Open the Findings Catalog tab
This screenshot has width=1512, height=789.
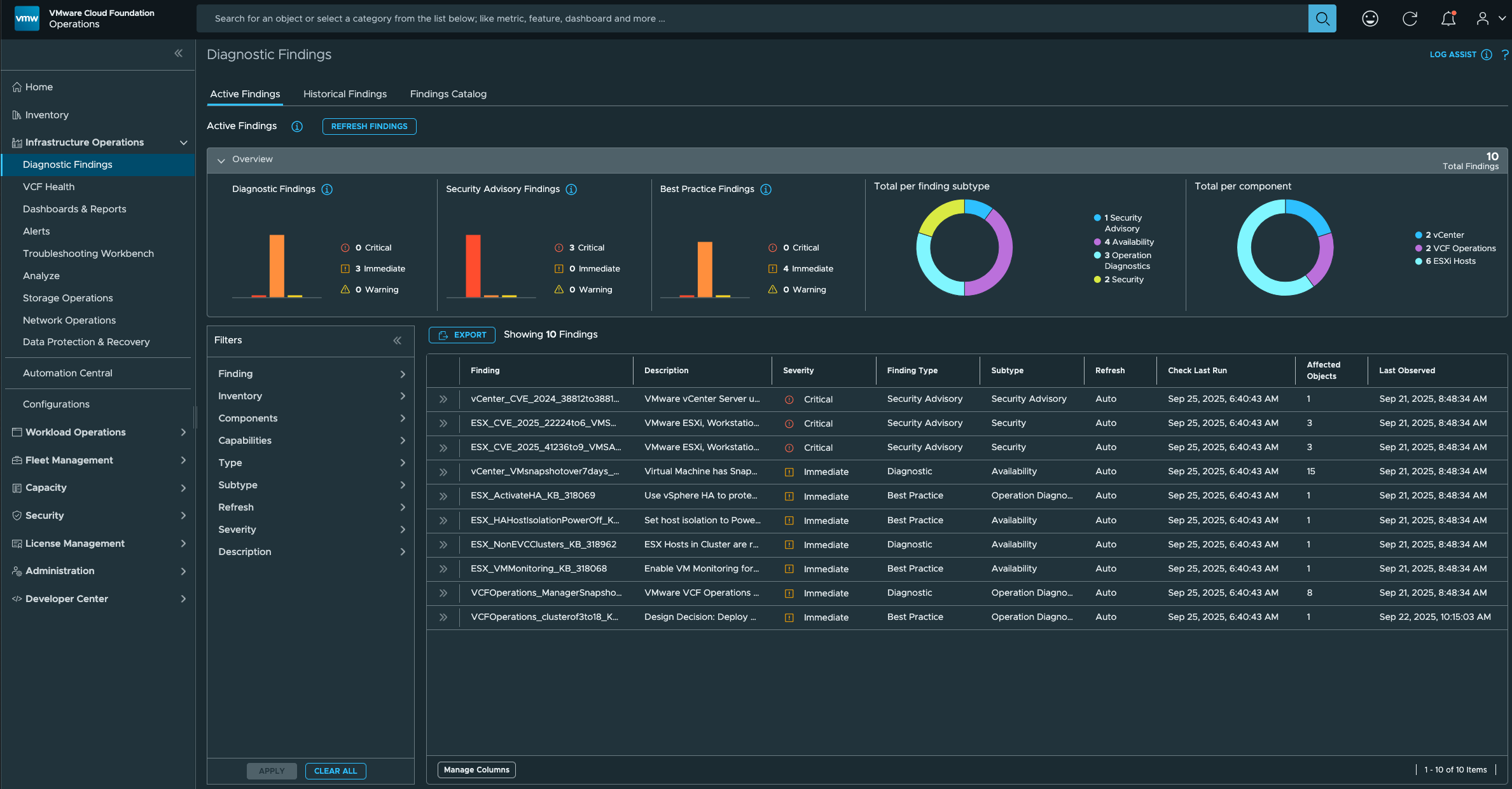point(448,93)
